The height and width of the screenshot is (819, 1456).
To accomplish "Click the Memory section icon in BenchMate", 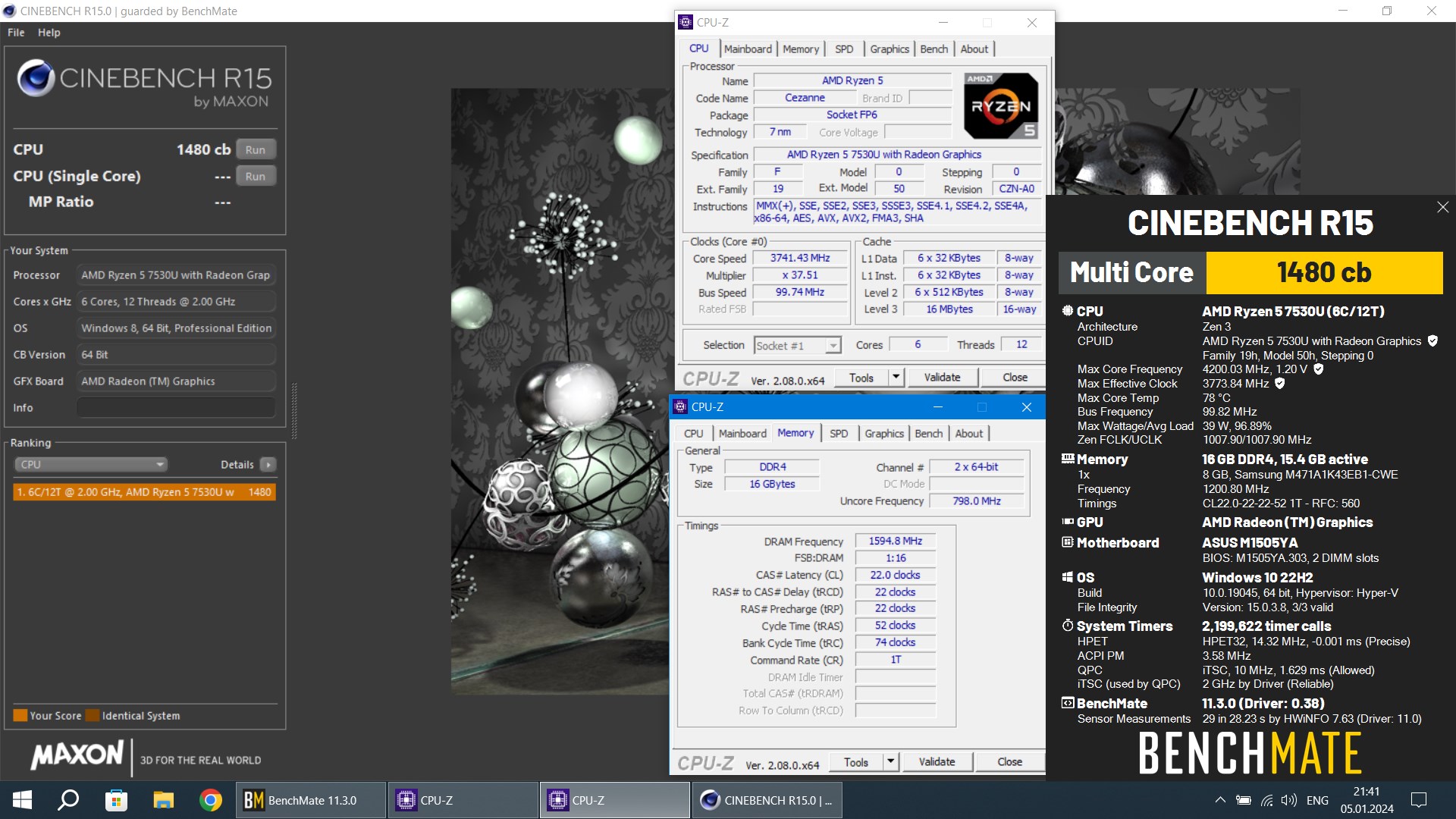I will (1068, 459).
